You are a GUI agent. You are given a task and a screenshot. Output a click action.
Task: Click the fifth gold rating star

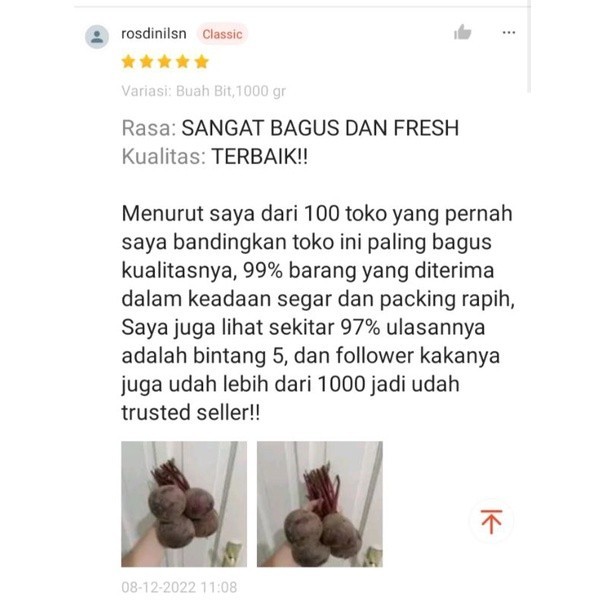tap(202, 61)
